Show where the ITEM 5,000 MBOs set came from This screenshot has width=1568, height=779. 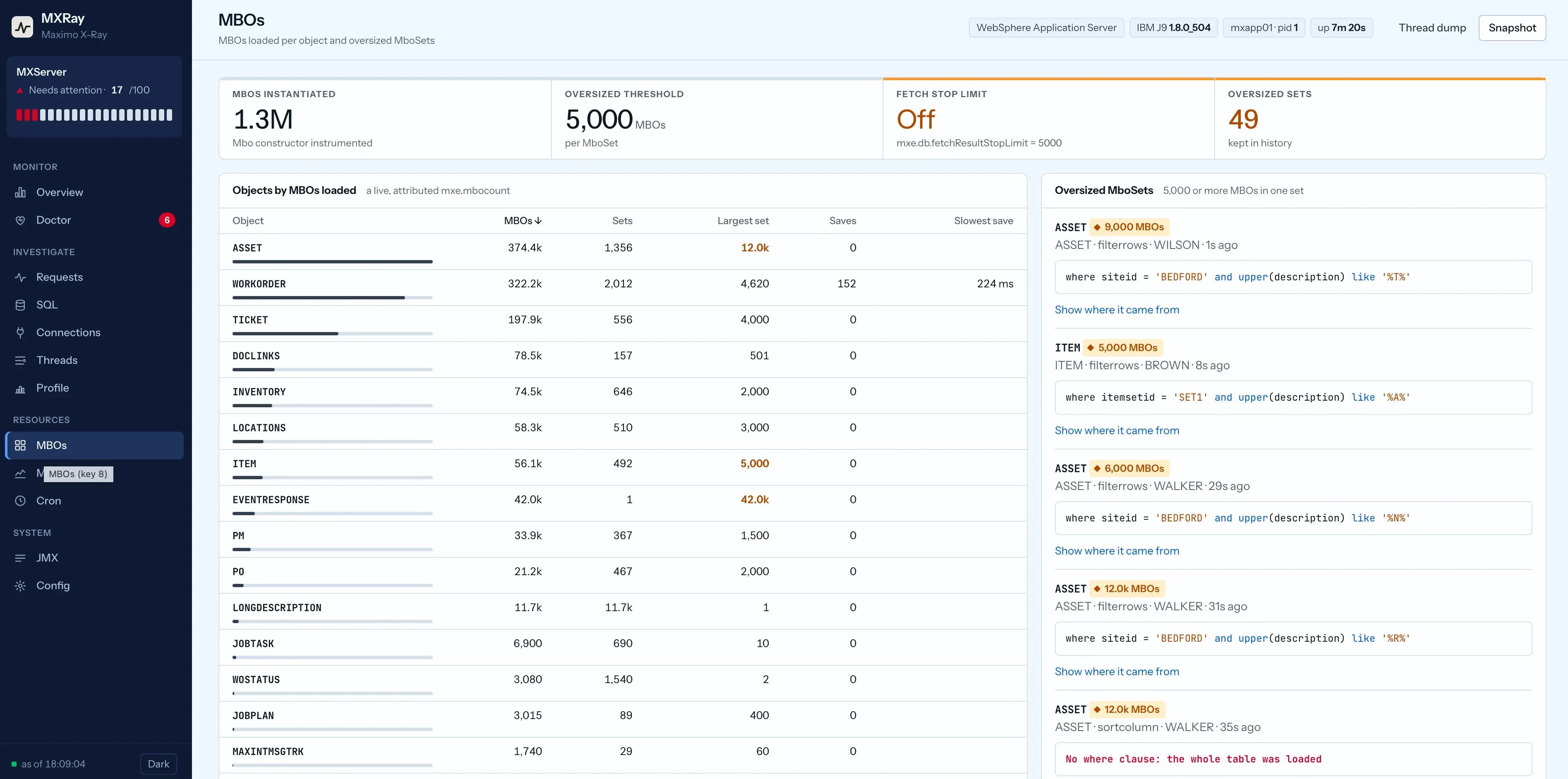tap(1117, 430)
